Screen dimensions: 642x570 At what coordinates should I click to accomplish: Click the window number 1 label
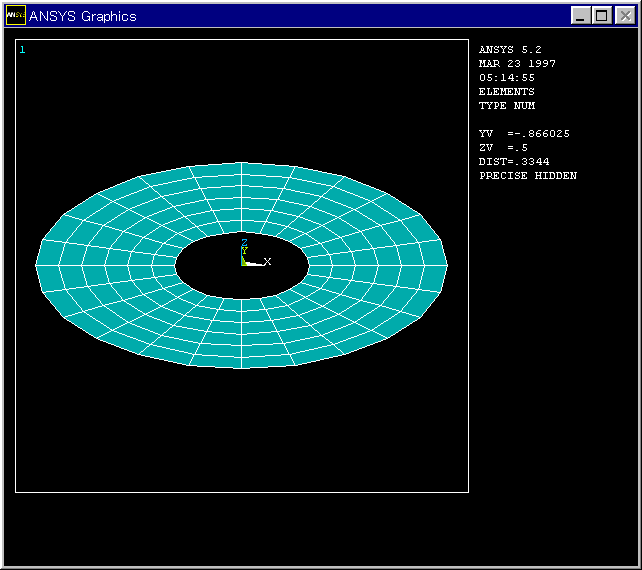[22, 49]
